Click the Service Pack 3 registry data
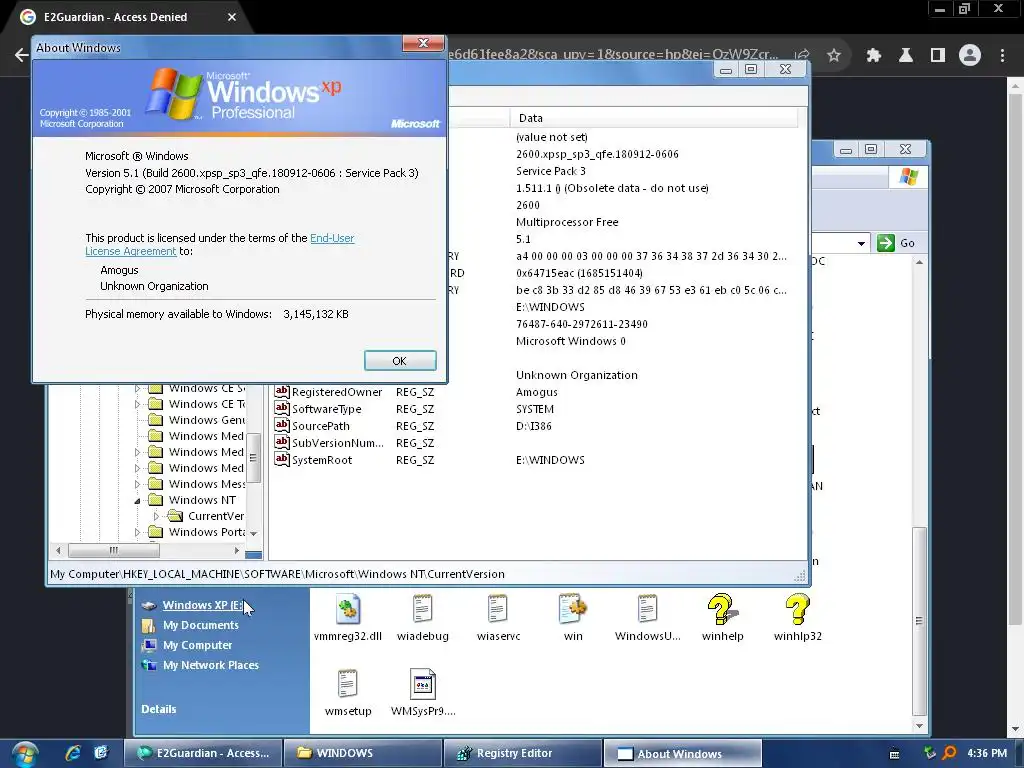The height and width of the screenshot is (768, 1024). click(x=551, y=171)
